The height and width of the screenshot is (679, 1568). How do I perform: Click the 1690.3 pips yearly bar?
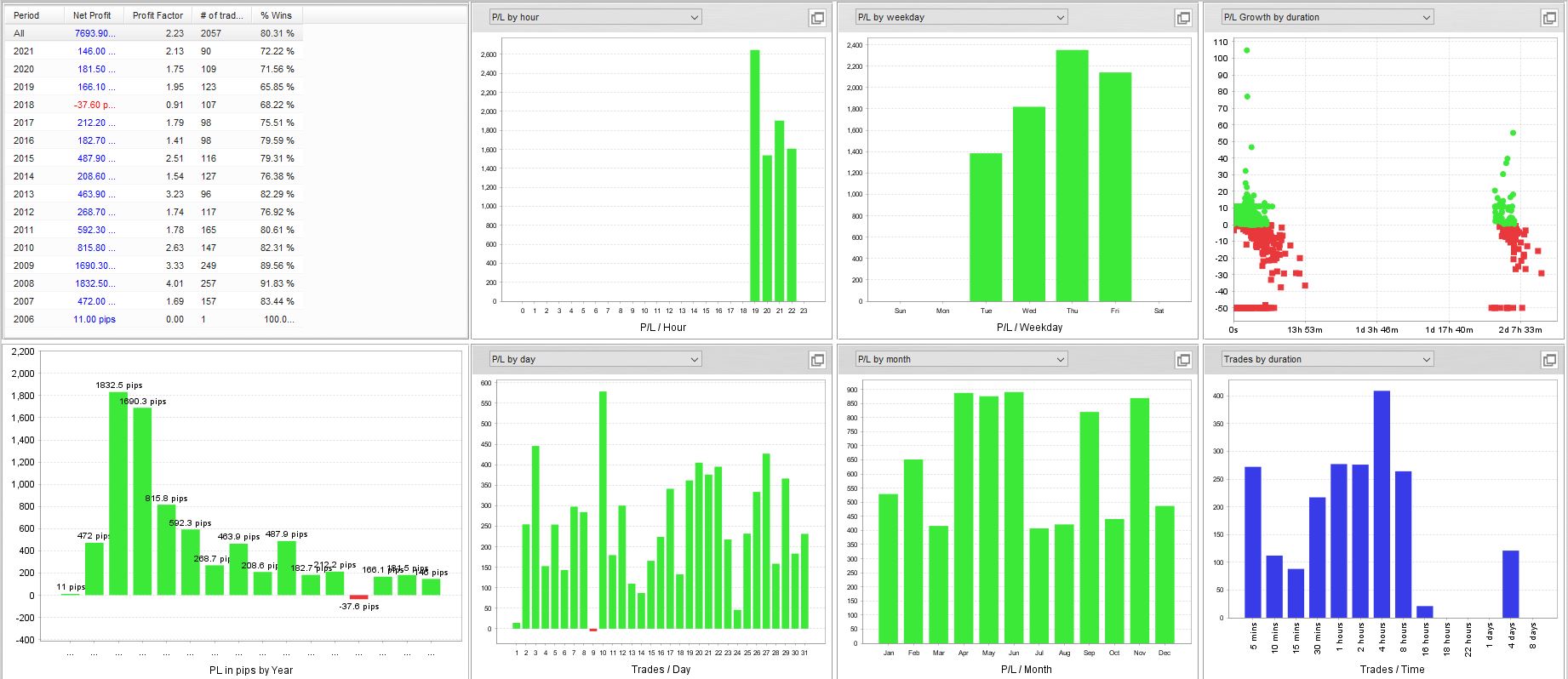(x=142, y=501)
